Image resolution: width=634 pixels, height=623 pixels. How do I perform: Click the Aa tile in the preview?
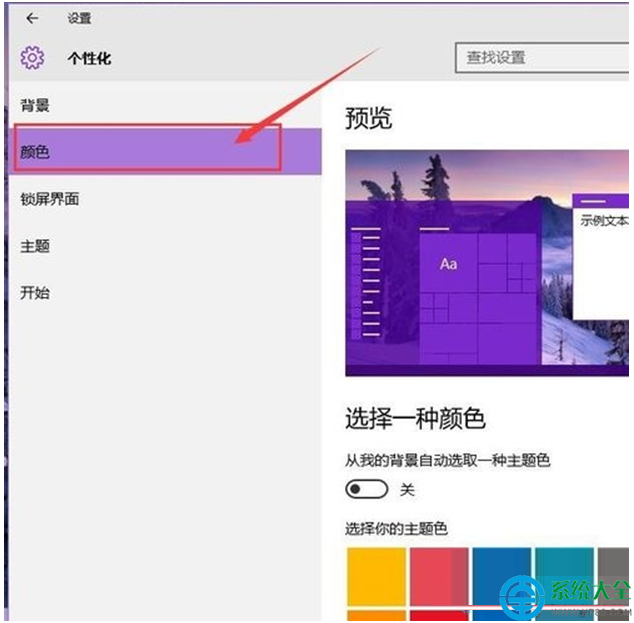click(x=448, y=263)
